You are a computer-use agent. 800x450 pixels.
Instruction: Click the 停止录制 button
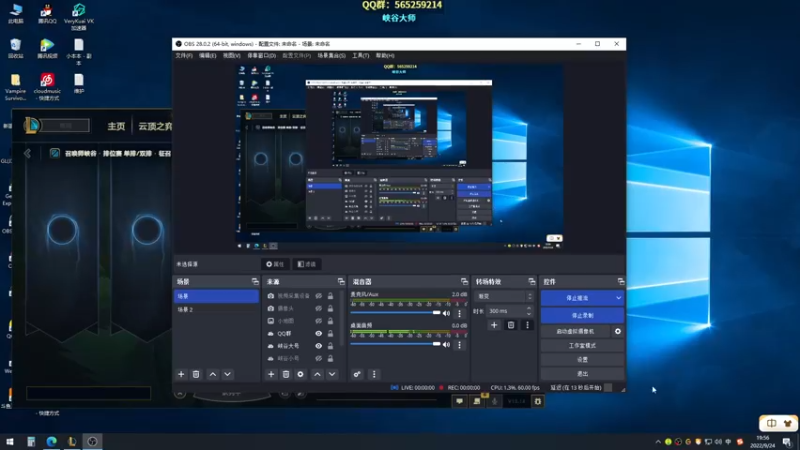[x=582, y=315]
